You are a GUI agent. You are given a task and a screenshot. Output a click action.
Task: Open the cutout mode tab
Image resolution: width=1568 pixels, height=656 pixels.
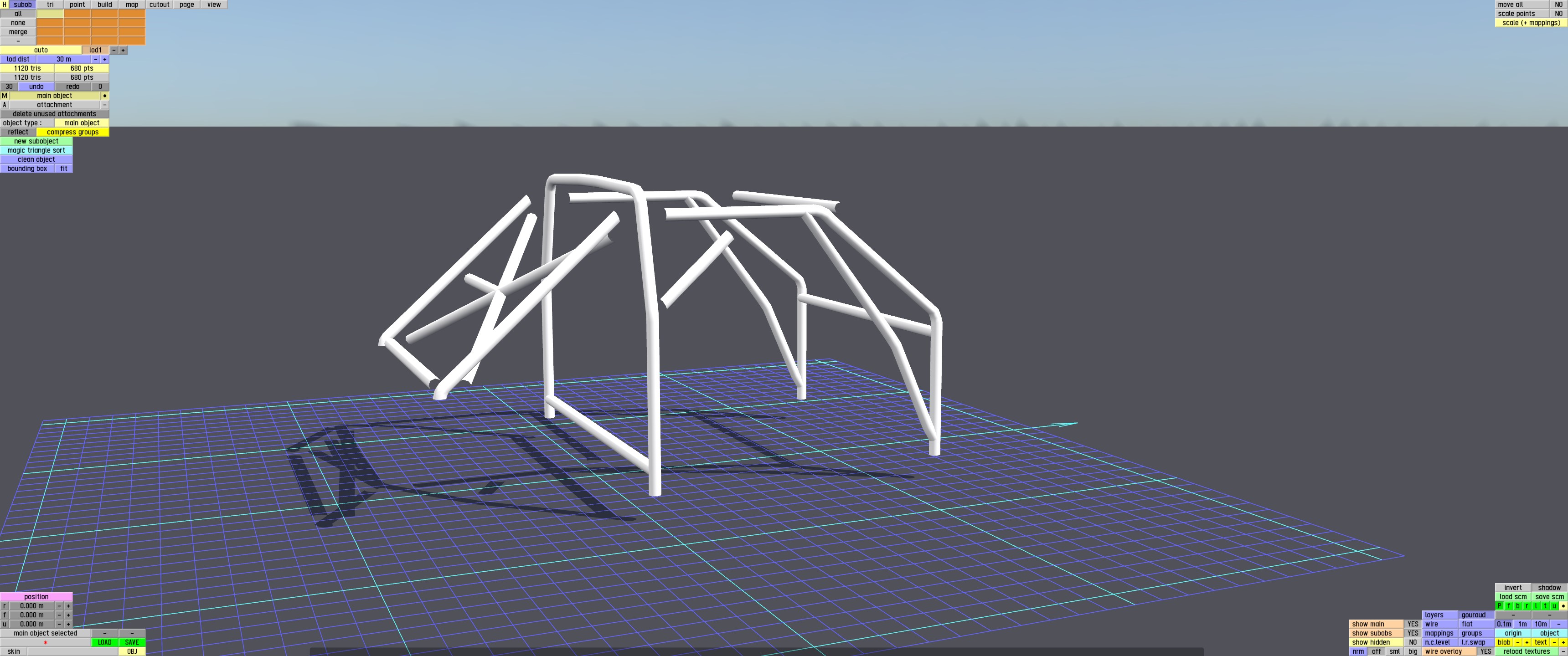(x=160, y=4)
